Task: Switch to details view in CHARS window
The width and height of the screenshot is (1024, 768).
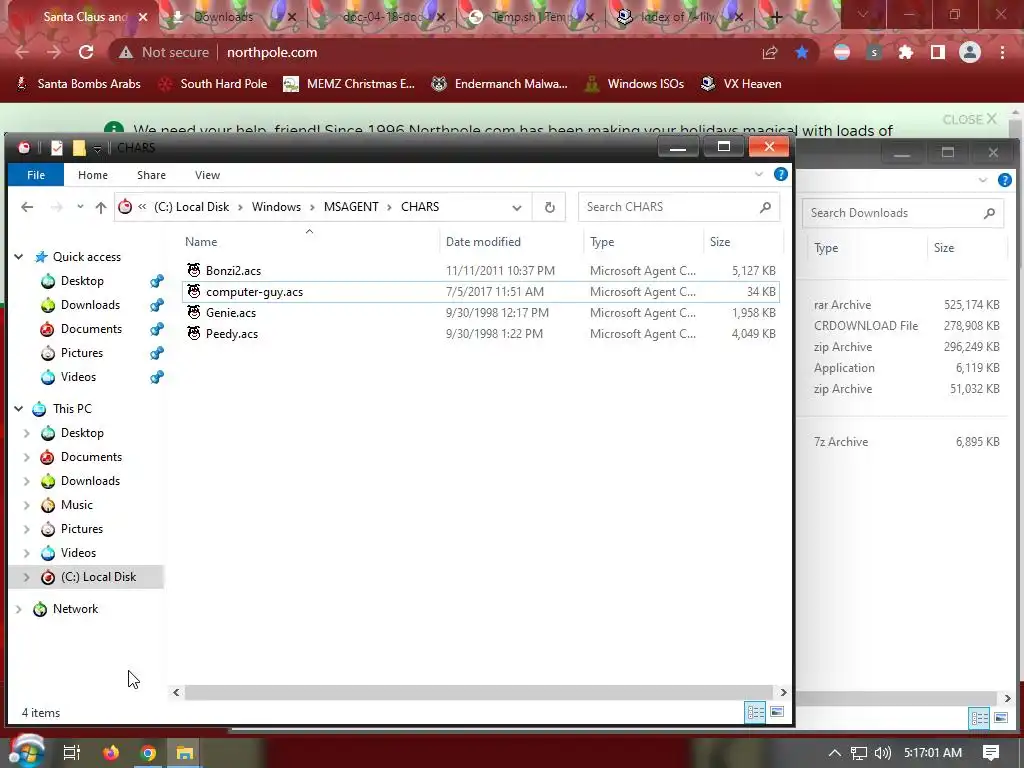Action: coord(755,712)
